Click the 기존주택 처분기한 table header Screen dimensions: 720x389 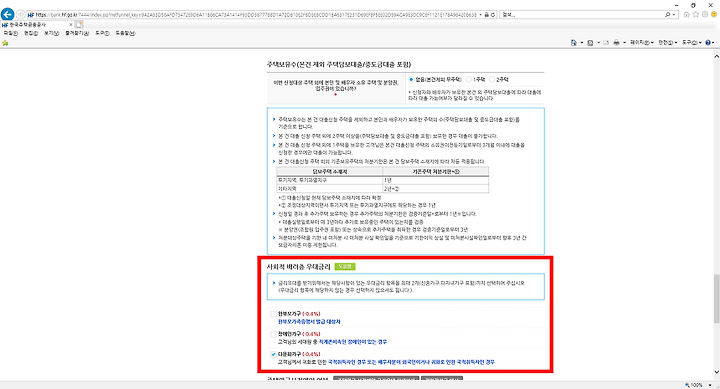(436, 171)
